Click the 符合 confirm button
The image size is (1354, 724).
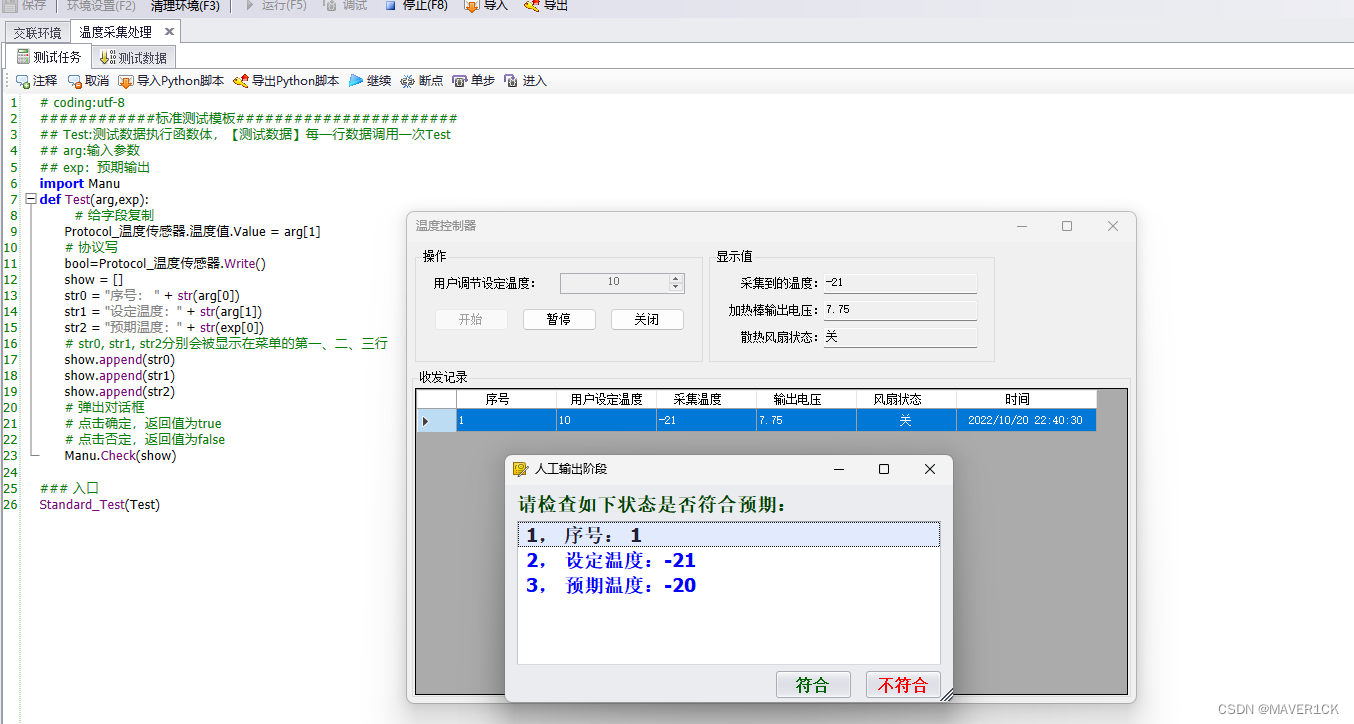pyautogui.click(x=813, y=684)
